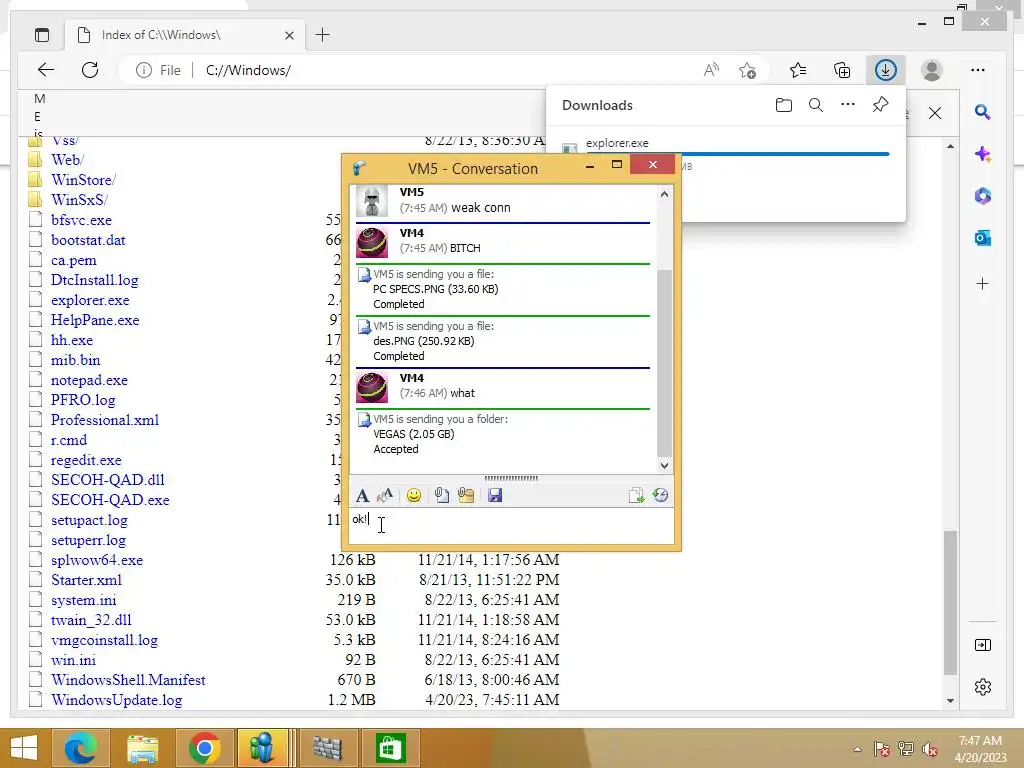
Task: Launch Google Chrome from taskbar
Action: point(204,748)
